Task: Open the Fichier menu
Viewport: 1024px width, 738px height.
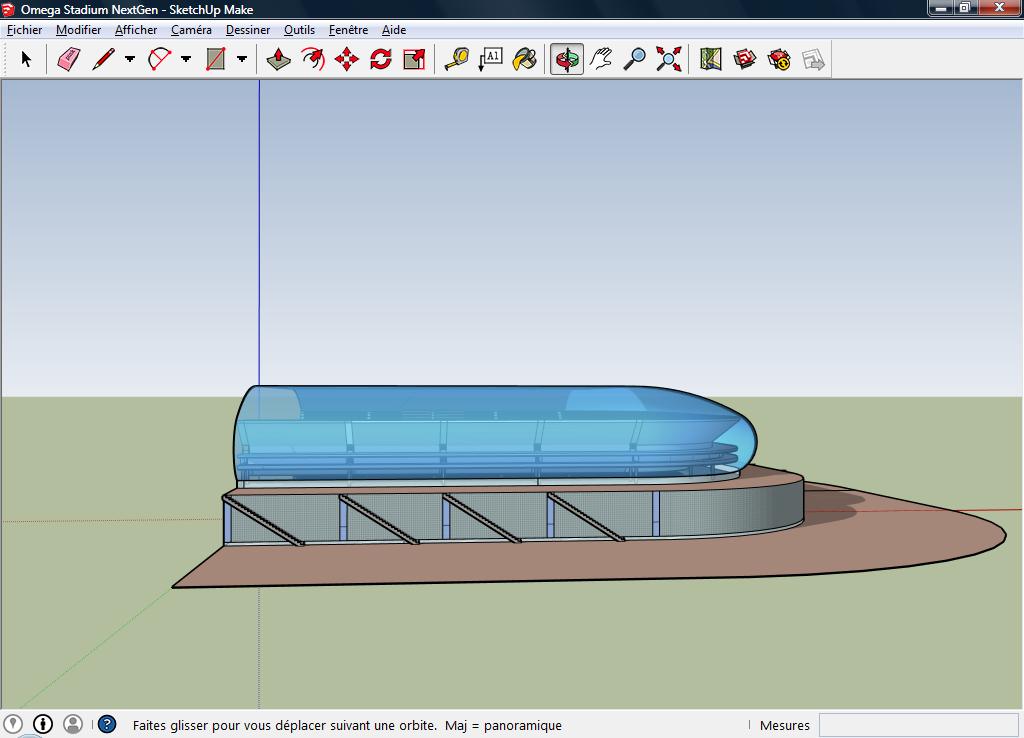Action: (x=25, y=30)
